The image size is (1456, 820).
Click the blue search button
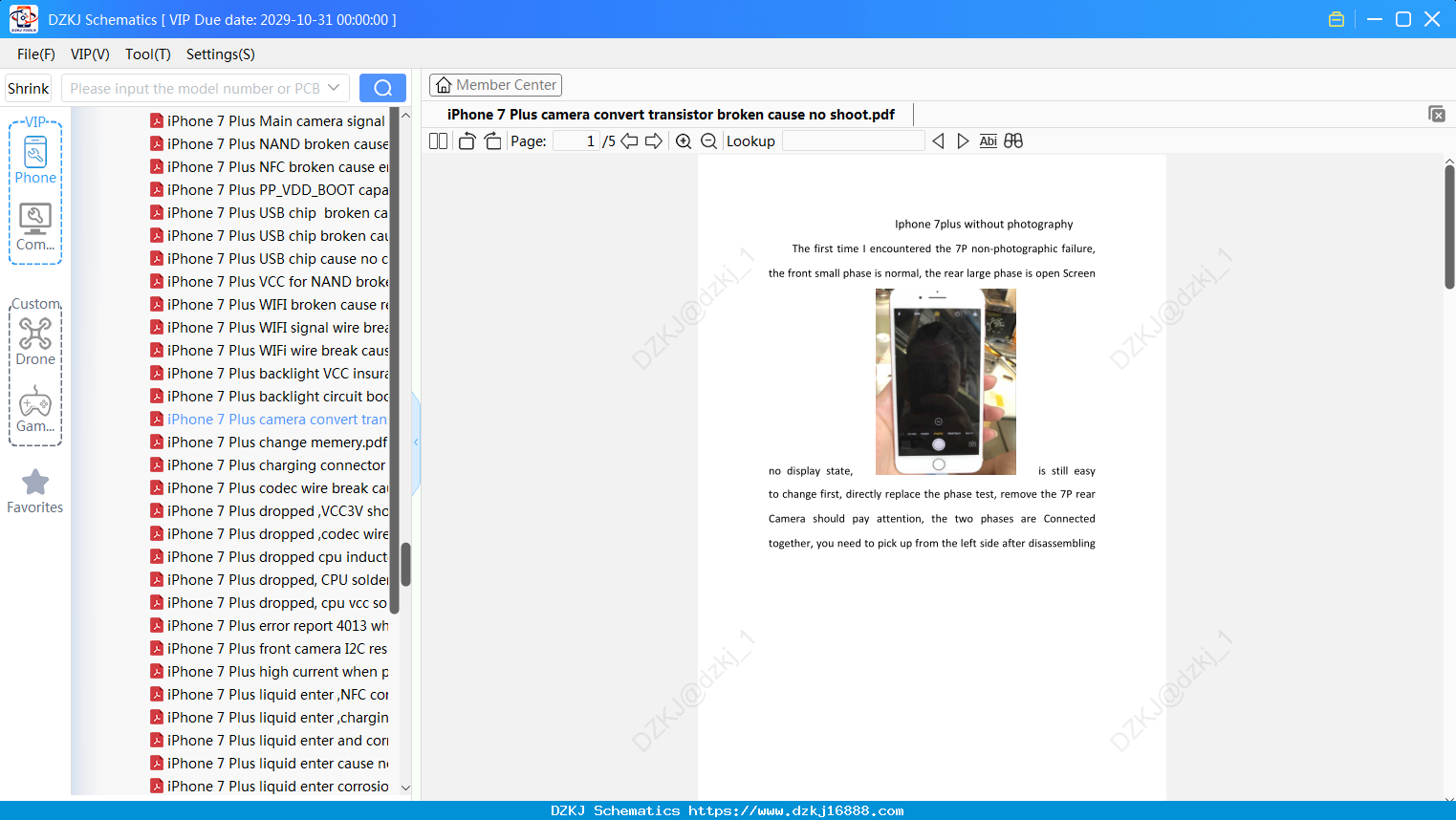[x=382, y=88]
